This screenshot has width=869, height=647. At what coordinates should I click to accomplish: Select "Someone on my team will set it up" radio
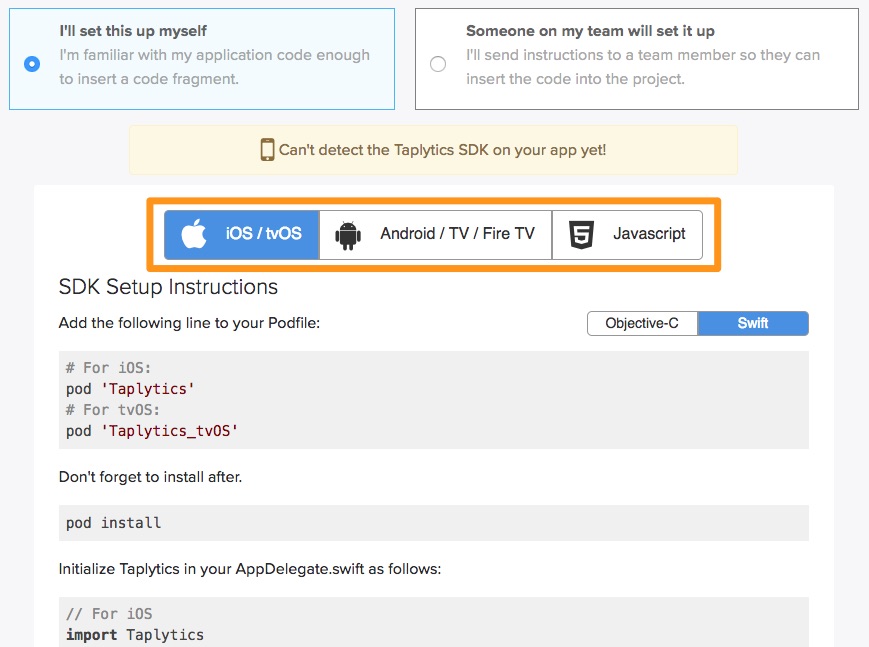click(438, 64)
